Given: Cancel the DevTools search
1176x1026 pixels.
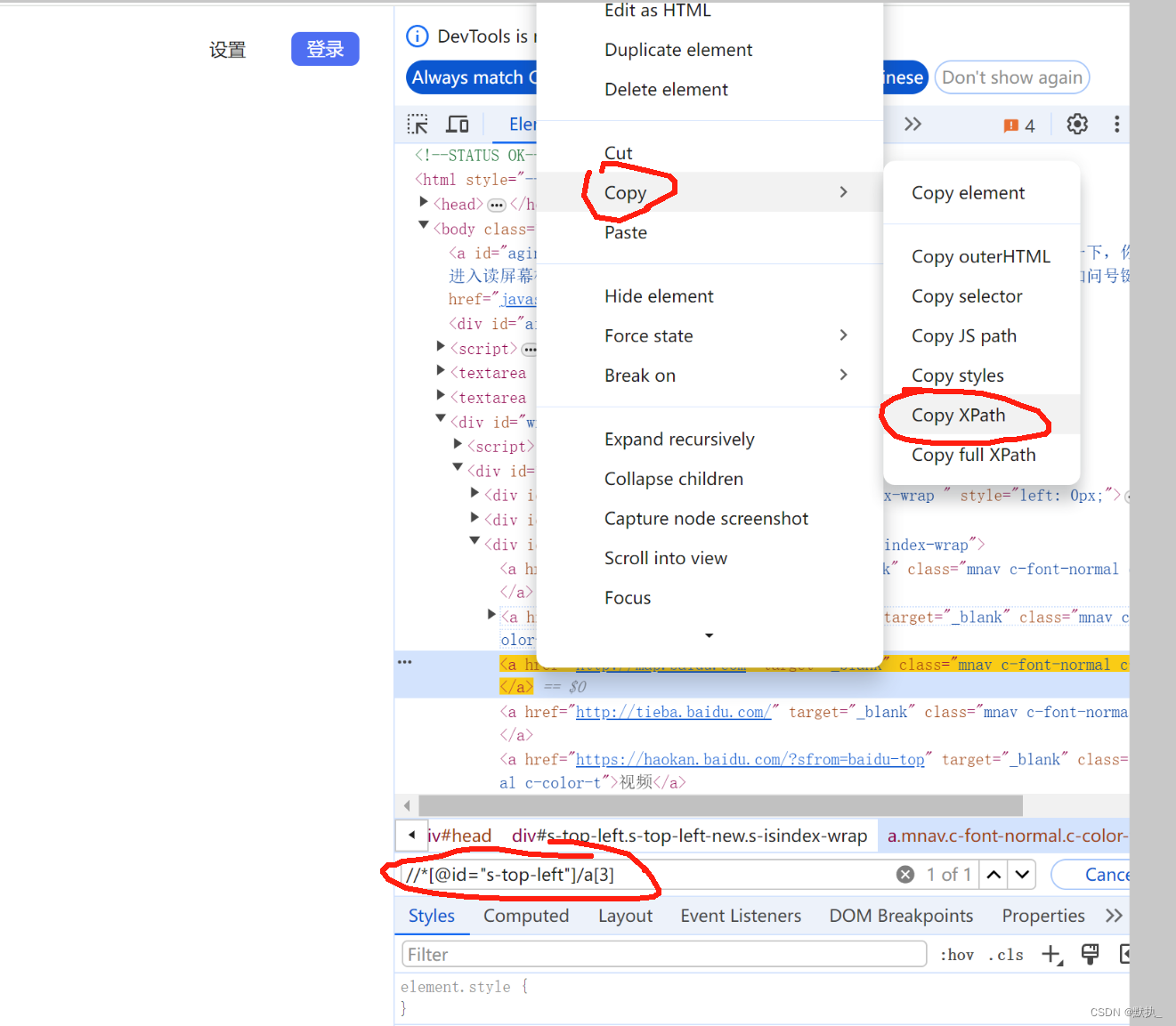Looking at the screenshot, I should [1091, 875].
